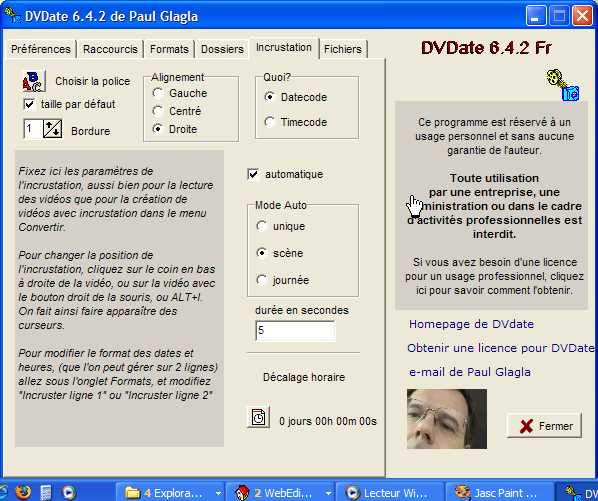The image size is (598, 501).
Task: Click the durée en secondes input field
Action: coord(296,330)
